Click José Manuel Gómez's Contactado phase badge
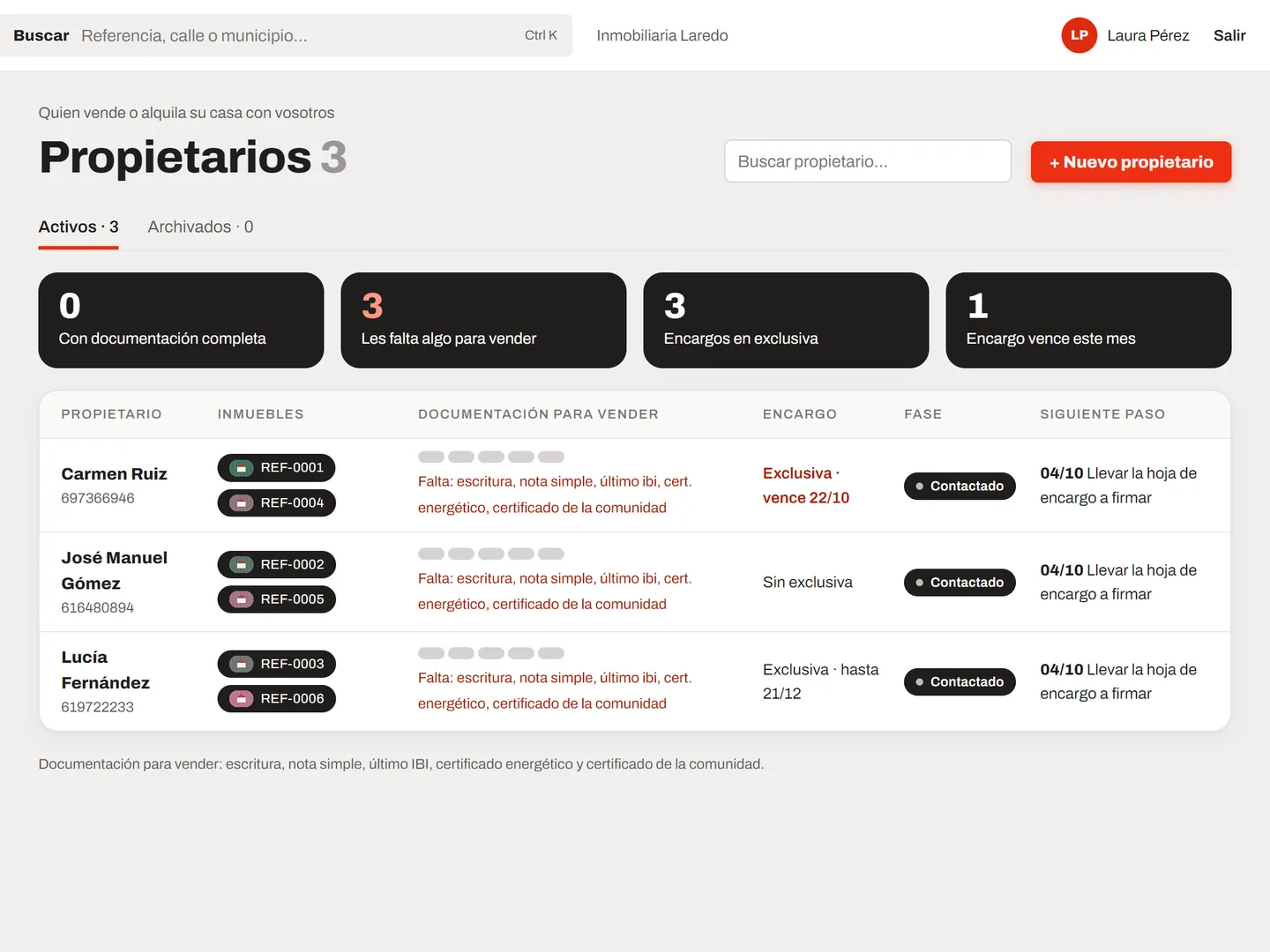1270x952 pixels. coord(960,583)
